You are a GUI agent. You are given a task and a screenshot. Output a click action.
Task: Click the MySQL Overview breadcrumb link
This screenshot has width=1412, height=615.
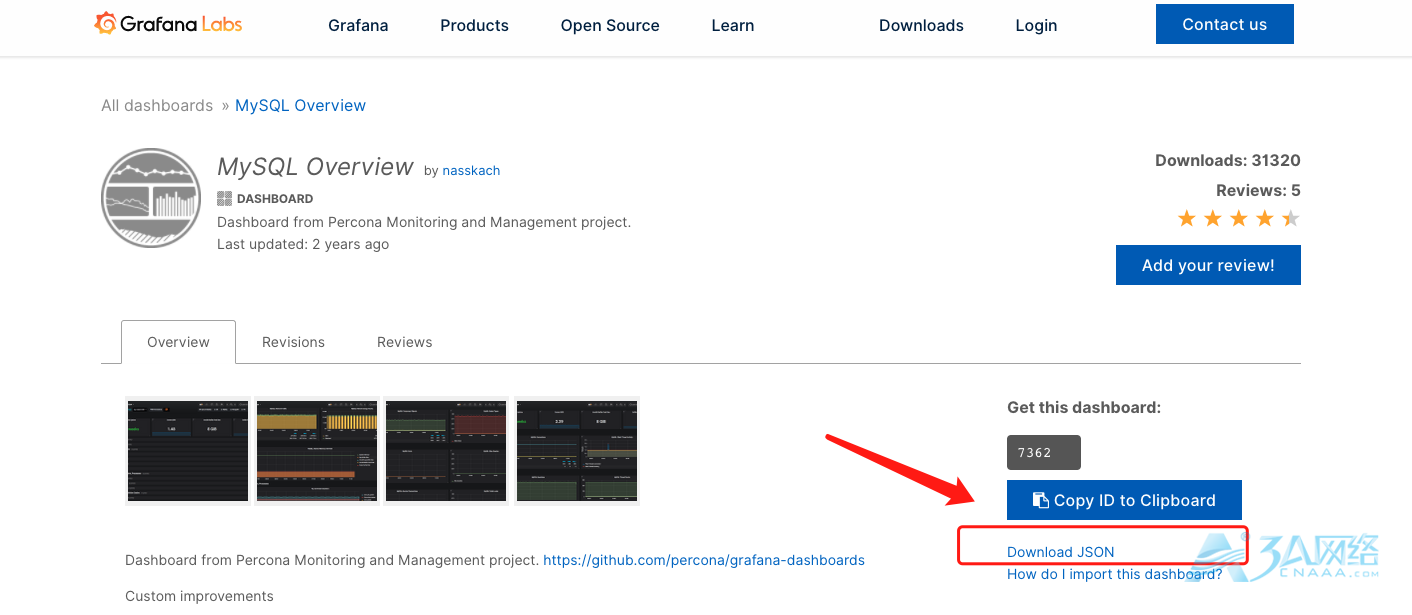click(300, 105)
